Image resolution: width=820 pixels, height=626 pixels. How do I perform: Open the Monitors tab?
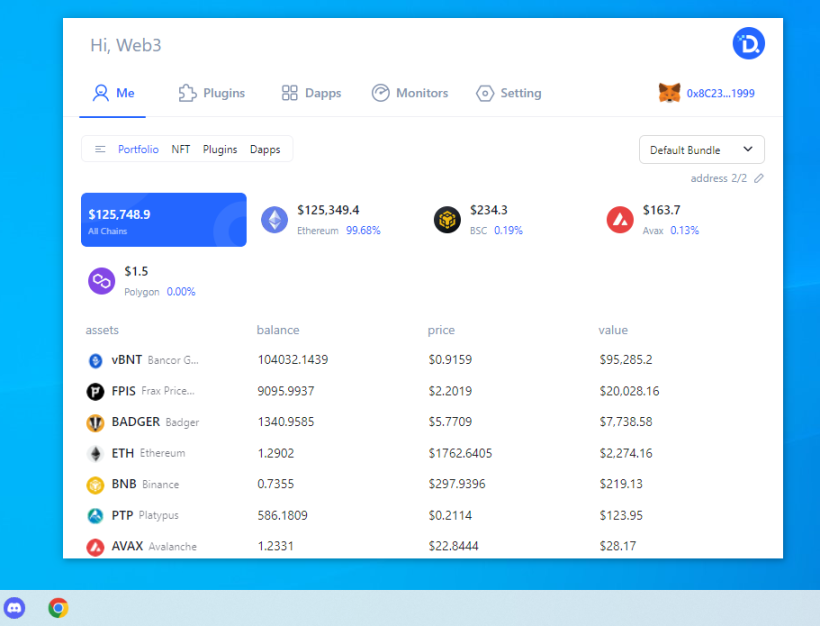pos(410,93)
